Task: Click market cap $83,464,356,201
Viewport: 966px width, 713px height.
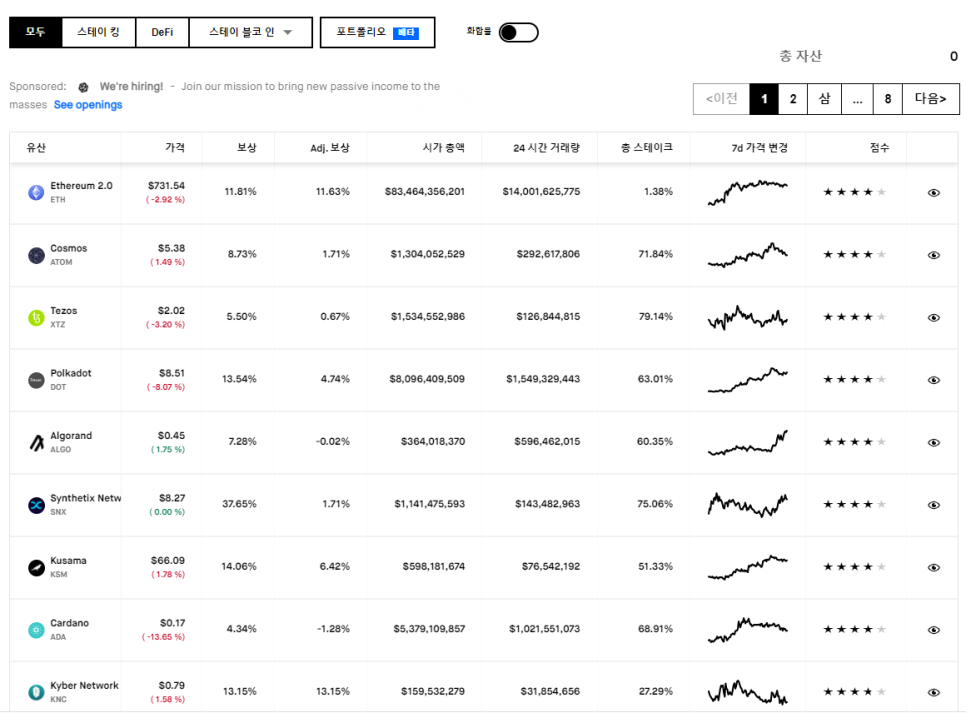Action: (424, 192)
